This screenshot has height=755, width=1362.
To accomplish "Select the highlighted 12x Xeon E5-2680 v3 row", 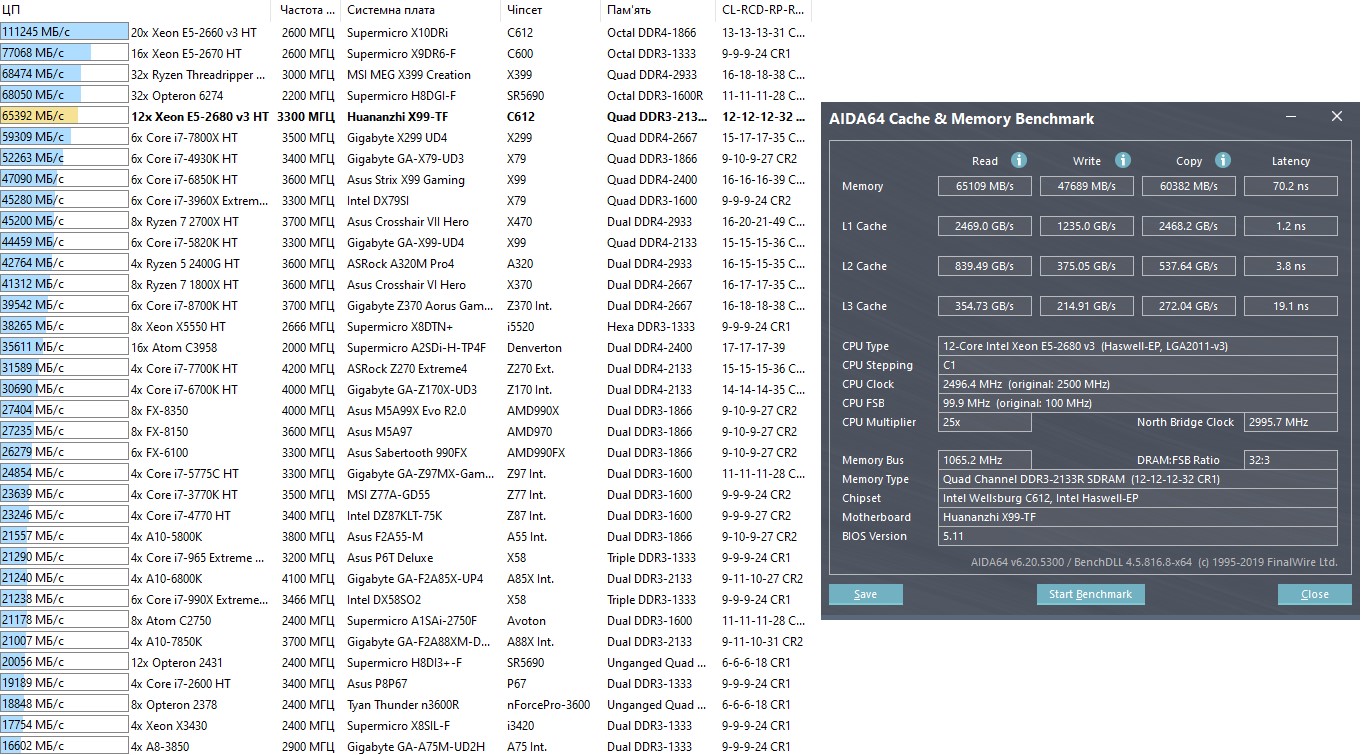I will [x=405, y=116].
